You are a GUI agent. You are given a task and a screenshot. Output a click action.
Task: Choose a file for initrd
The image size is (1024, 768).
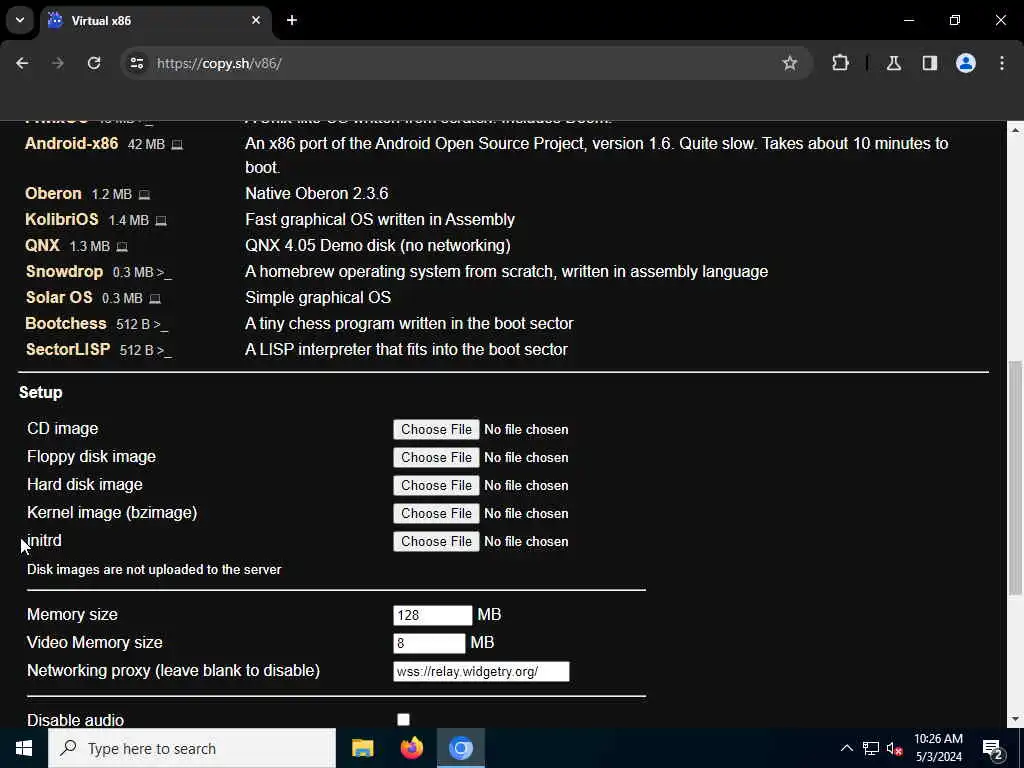pos(436,541)
